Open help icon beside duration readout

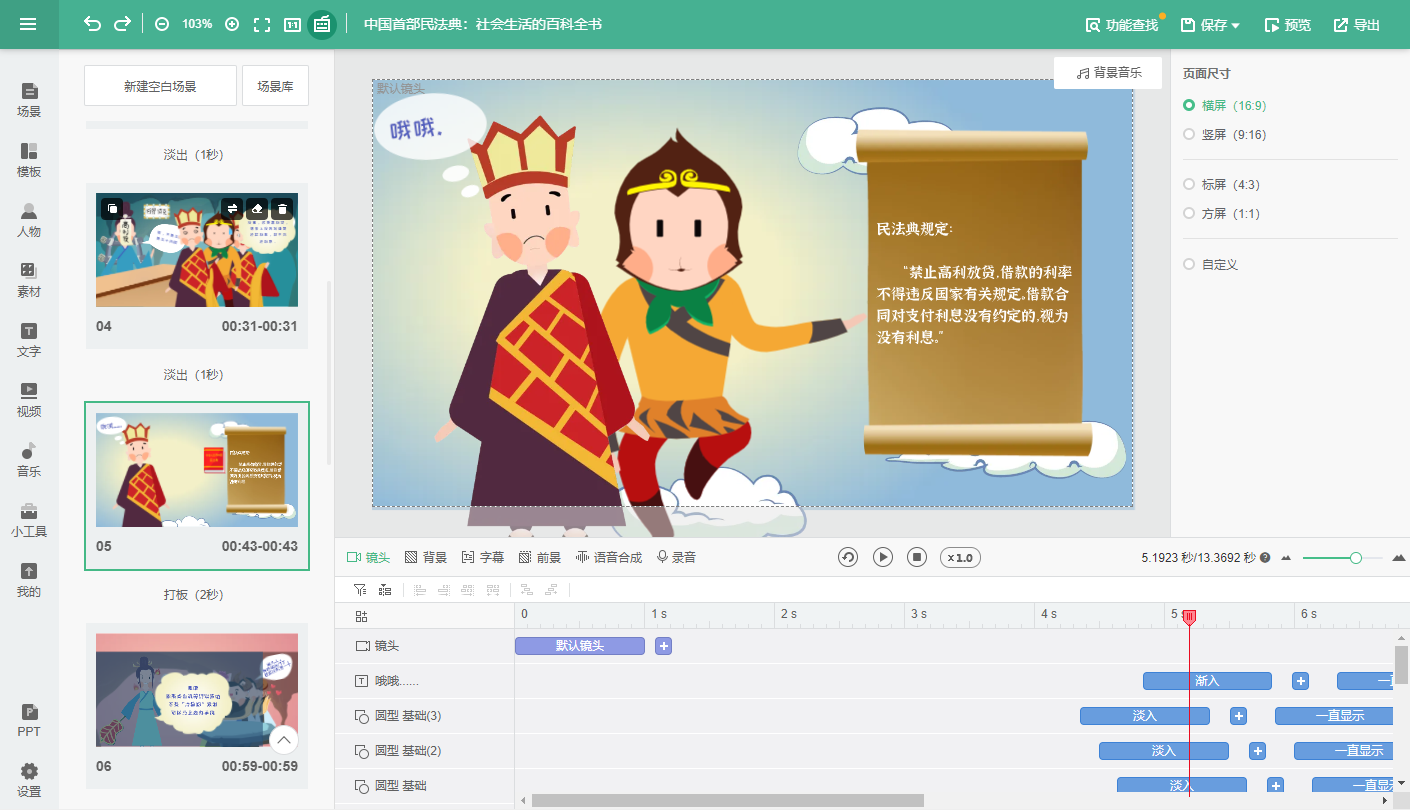1265,557
